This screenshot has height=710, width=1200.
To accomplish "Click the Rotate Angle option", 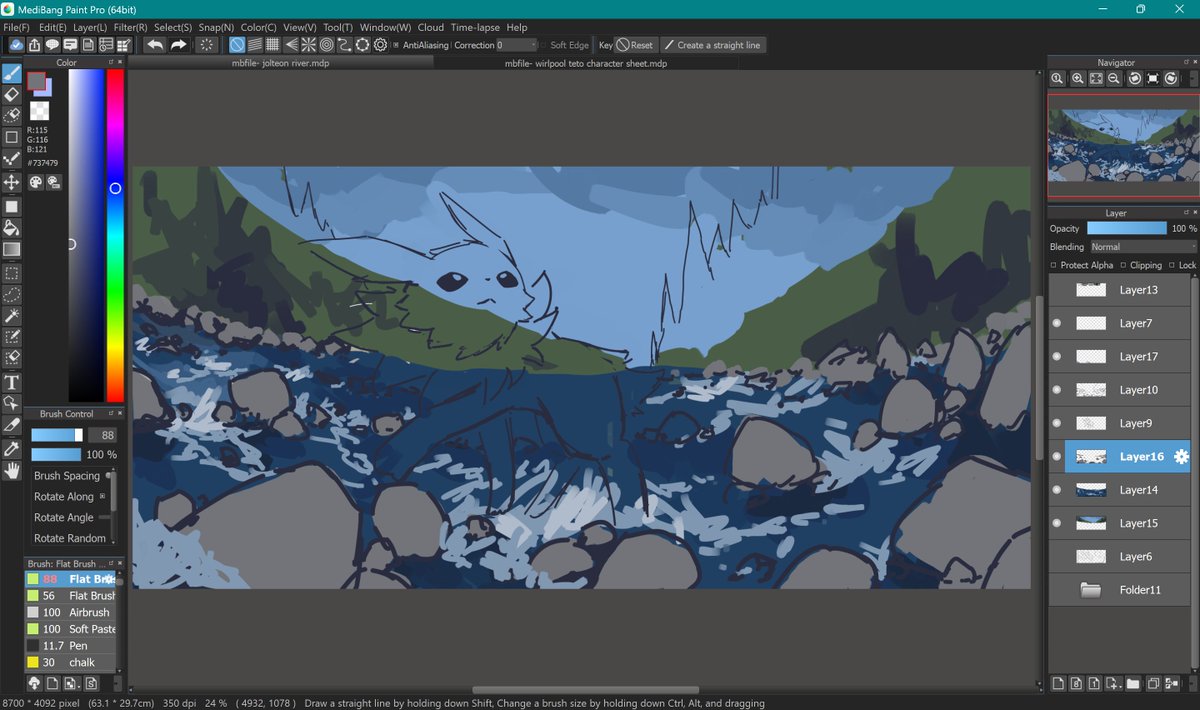I will coord(64,517).
